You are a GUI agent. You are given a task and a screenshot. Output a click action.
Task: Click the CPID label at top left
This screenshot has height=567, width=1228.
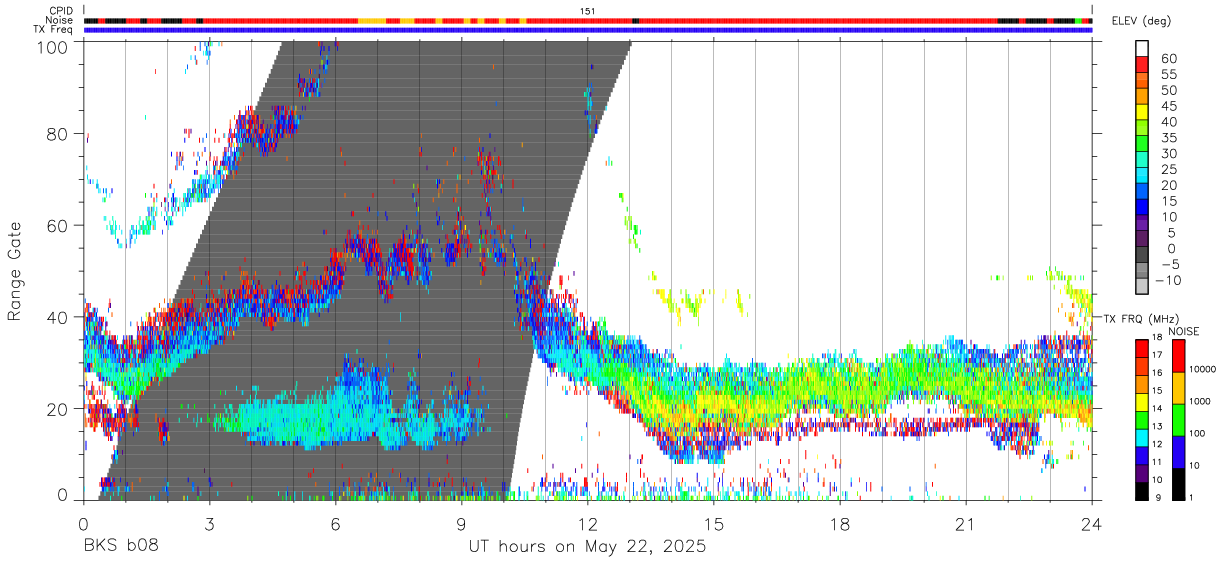tap(61, 11)
